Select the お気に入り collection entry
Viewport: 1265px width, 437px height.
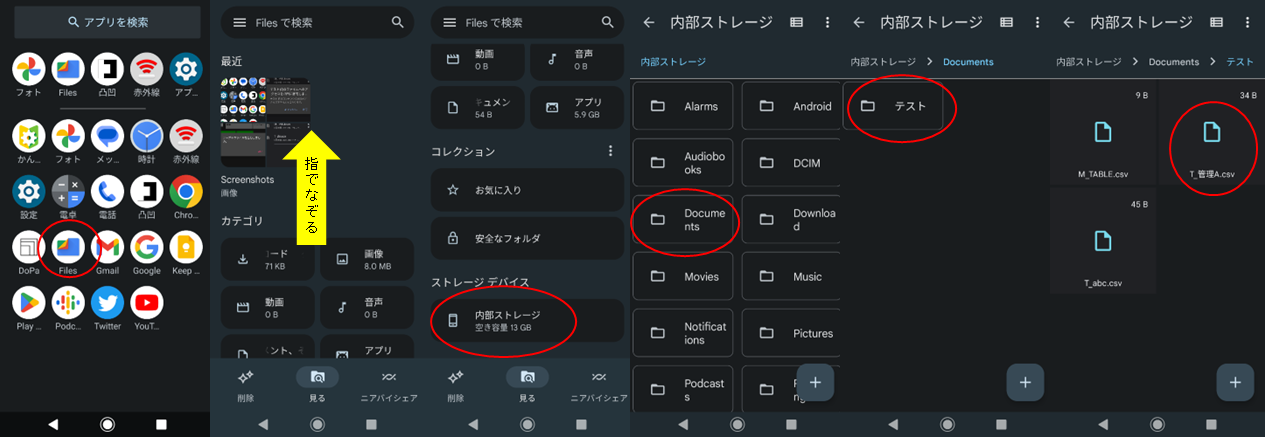click(527, 190)
